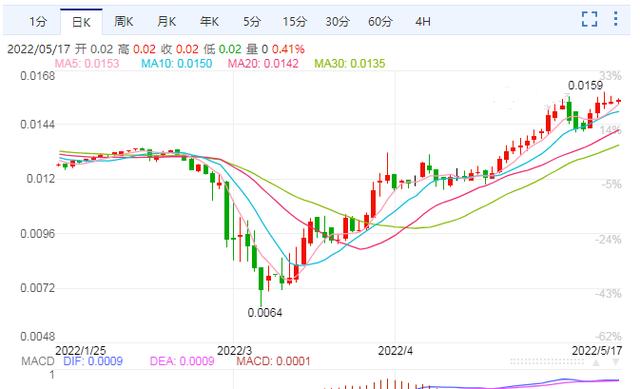Click the 0.0072 price axis label

38,288
